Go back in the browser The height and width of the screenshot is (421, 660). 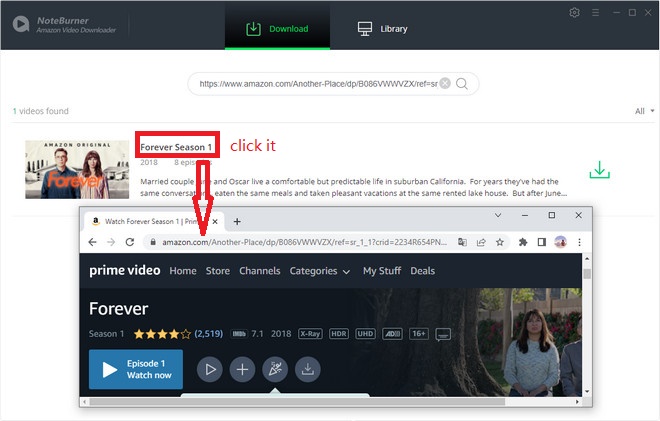click(92, 242)
